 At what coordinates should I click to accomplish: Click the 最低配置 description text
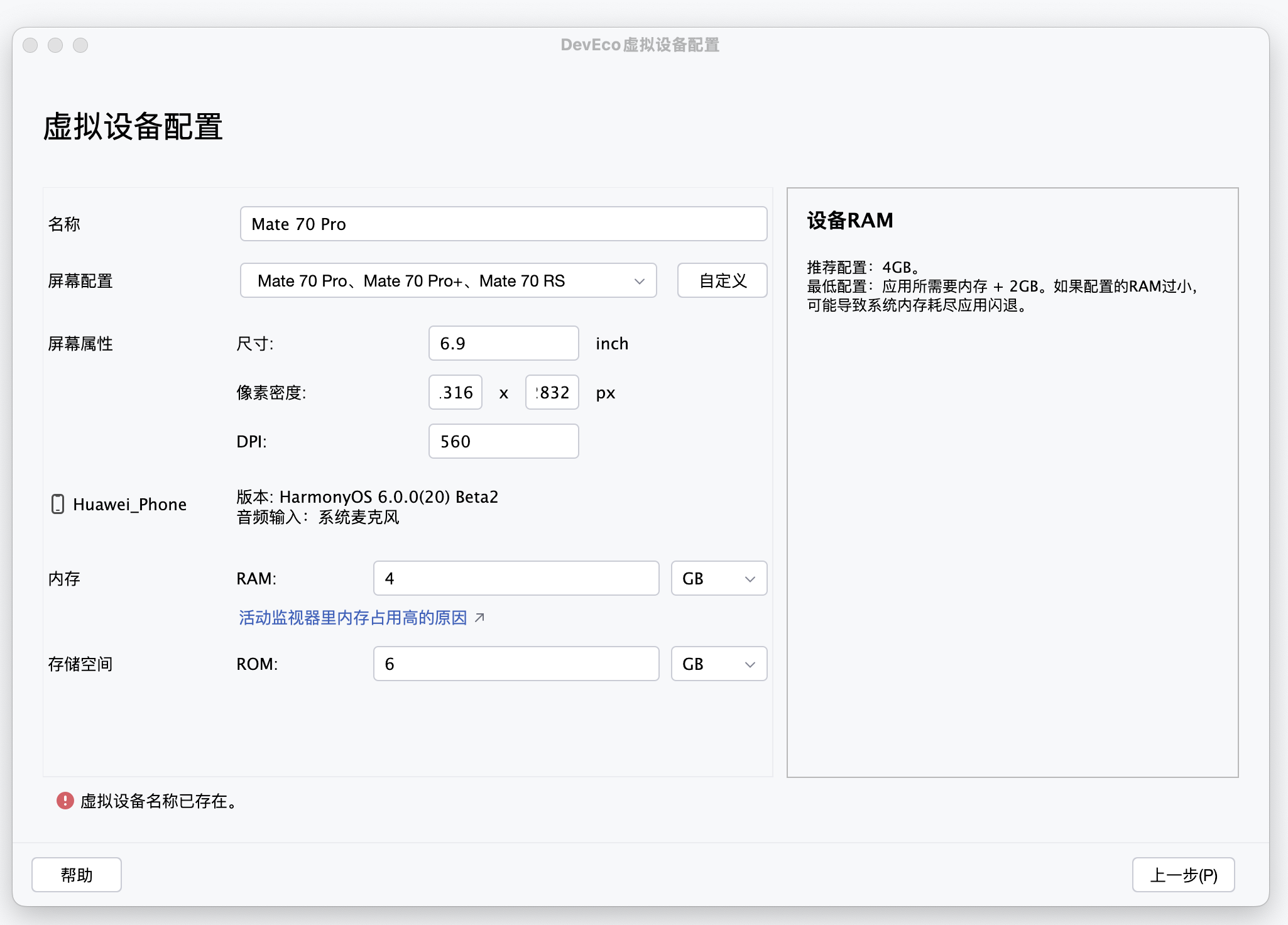[x=1003, y=296]
